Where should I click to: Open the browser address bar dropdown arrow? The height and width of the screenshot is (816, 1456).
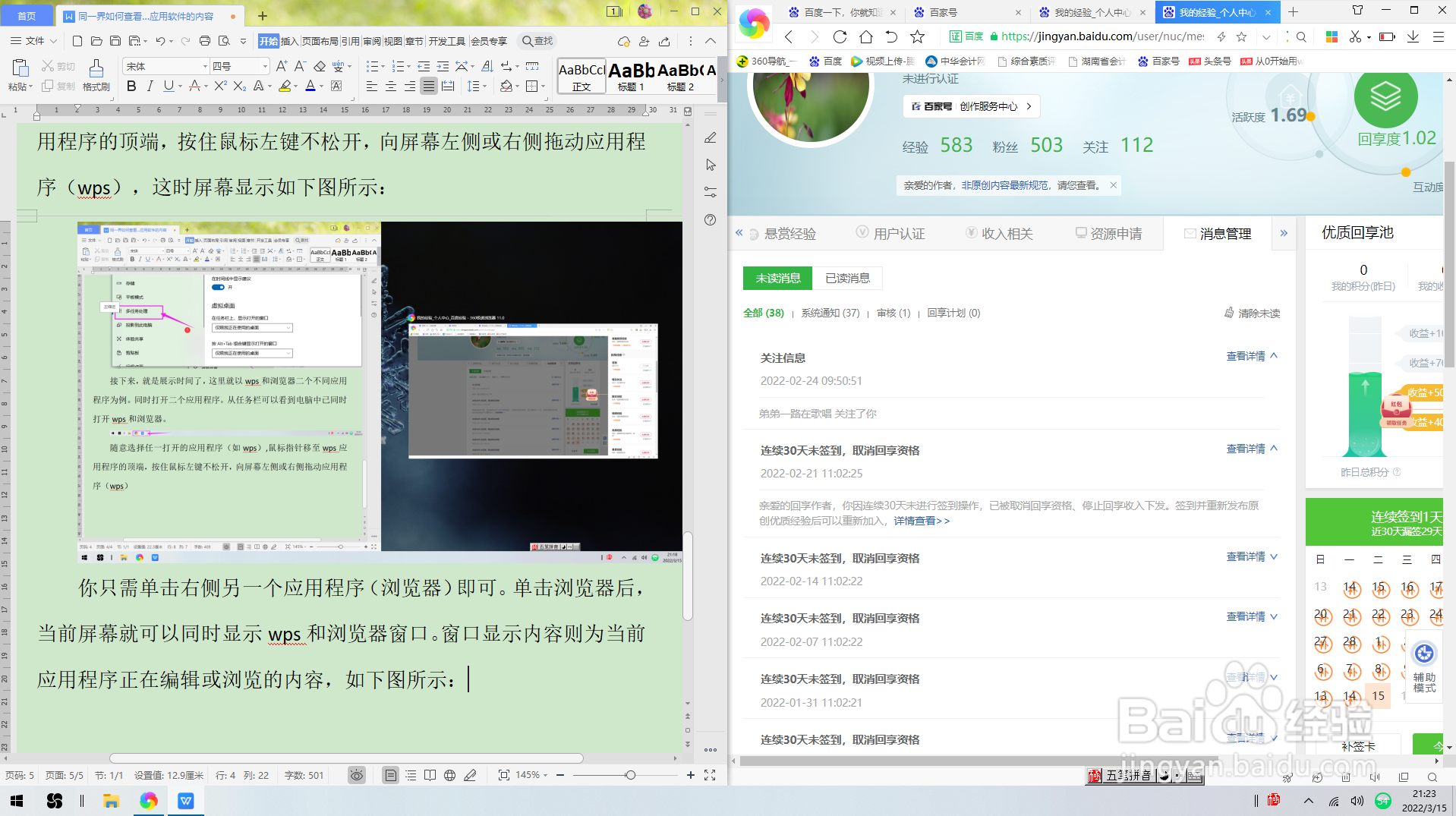point(1265,36)
